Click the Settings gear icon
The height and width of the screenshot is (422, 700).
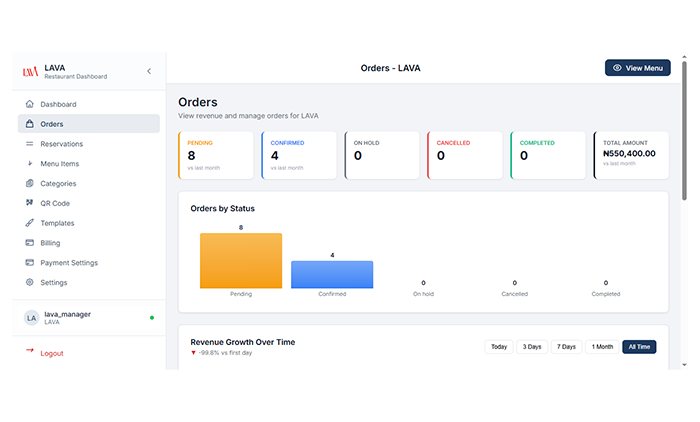29,282
